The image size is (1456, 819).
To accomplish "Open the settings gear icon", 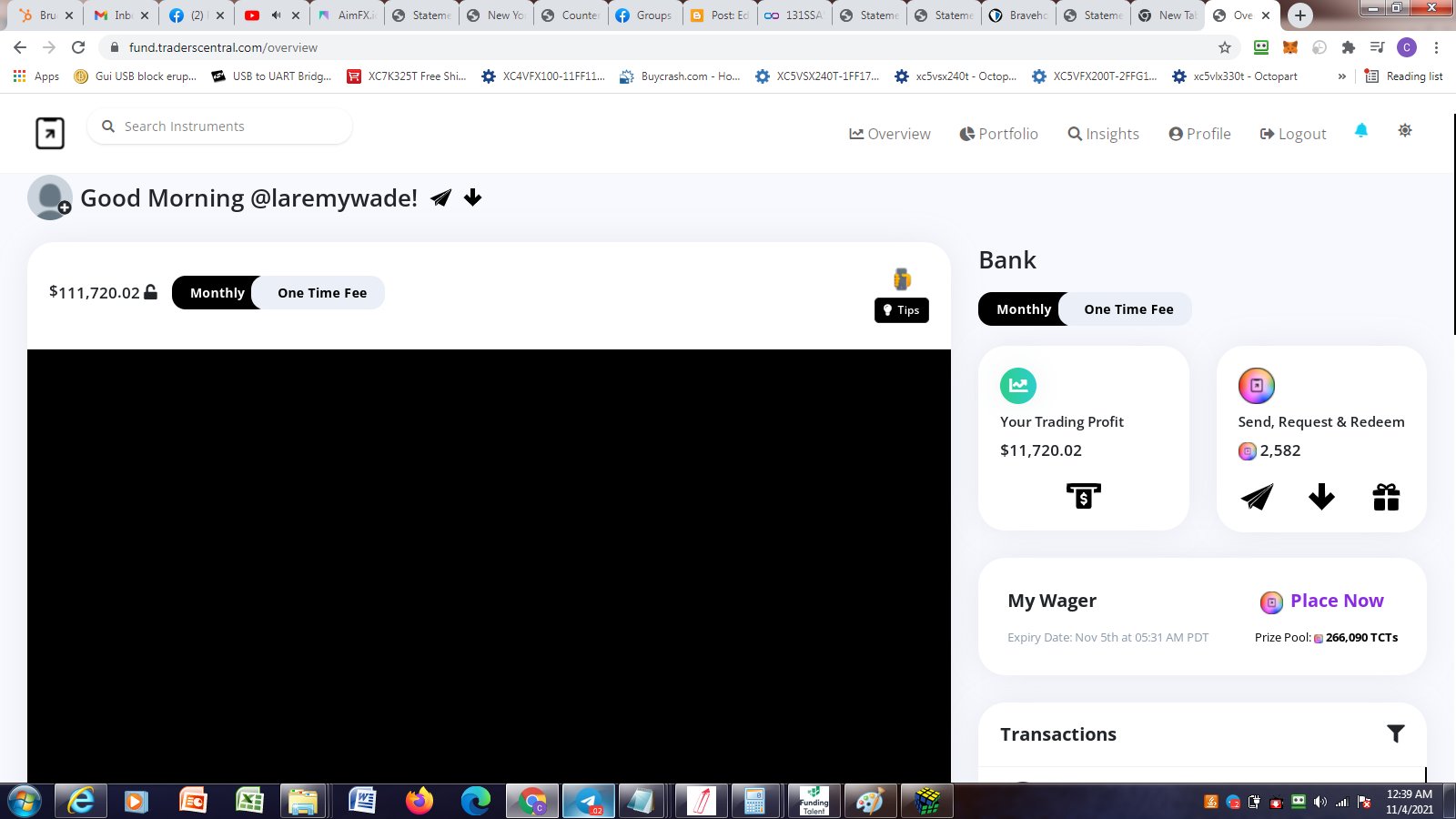I will (x=1405, y=130).
